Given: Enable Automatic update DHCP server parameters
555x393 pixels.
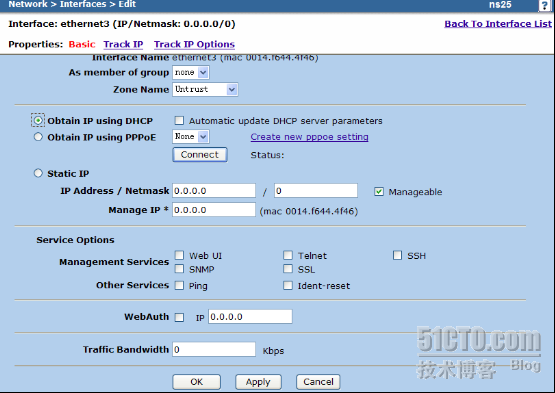Looking at the screenshot, I should click(179, 121).
